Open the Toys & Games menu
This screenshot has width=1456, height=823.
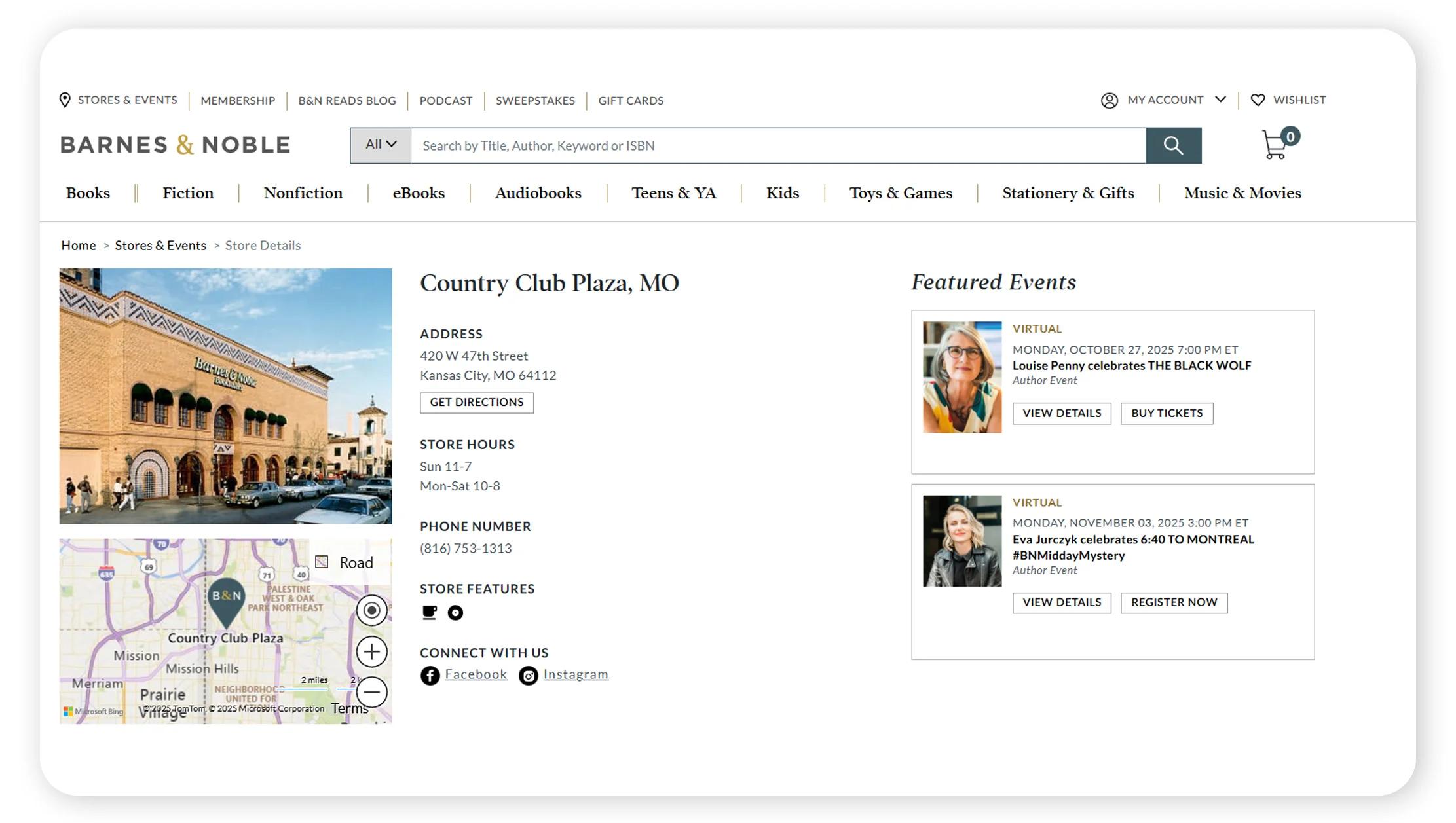(x=901, y=193)
